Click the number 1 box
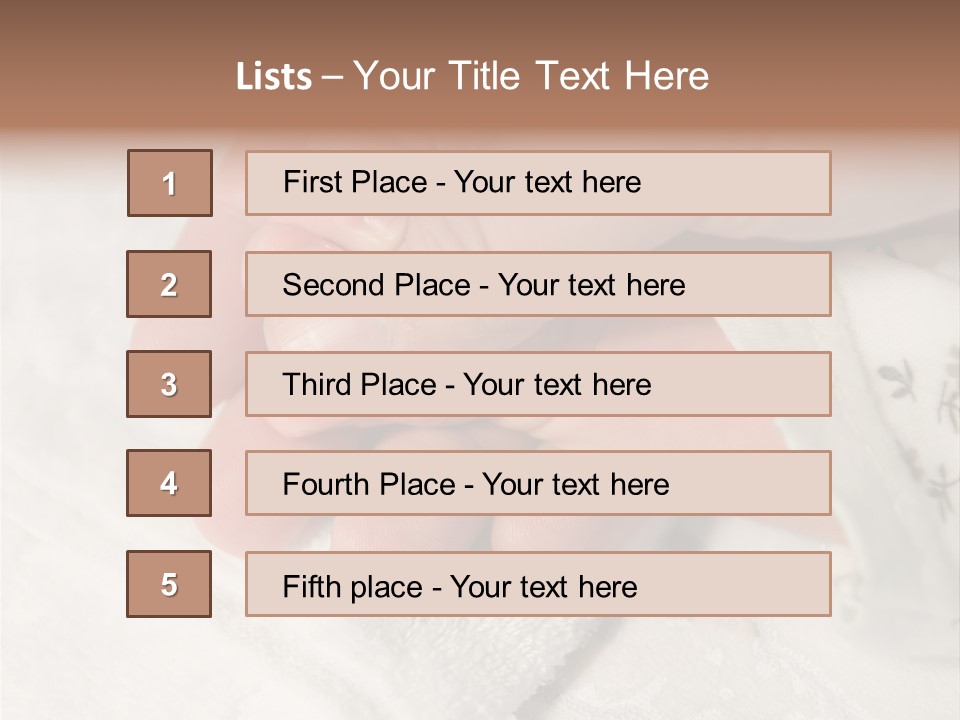This screenshot has height=720, width=960. pyautogui.click(x=170, y=183)
